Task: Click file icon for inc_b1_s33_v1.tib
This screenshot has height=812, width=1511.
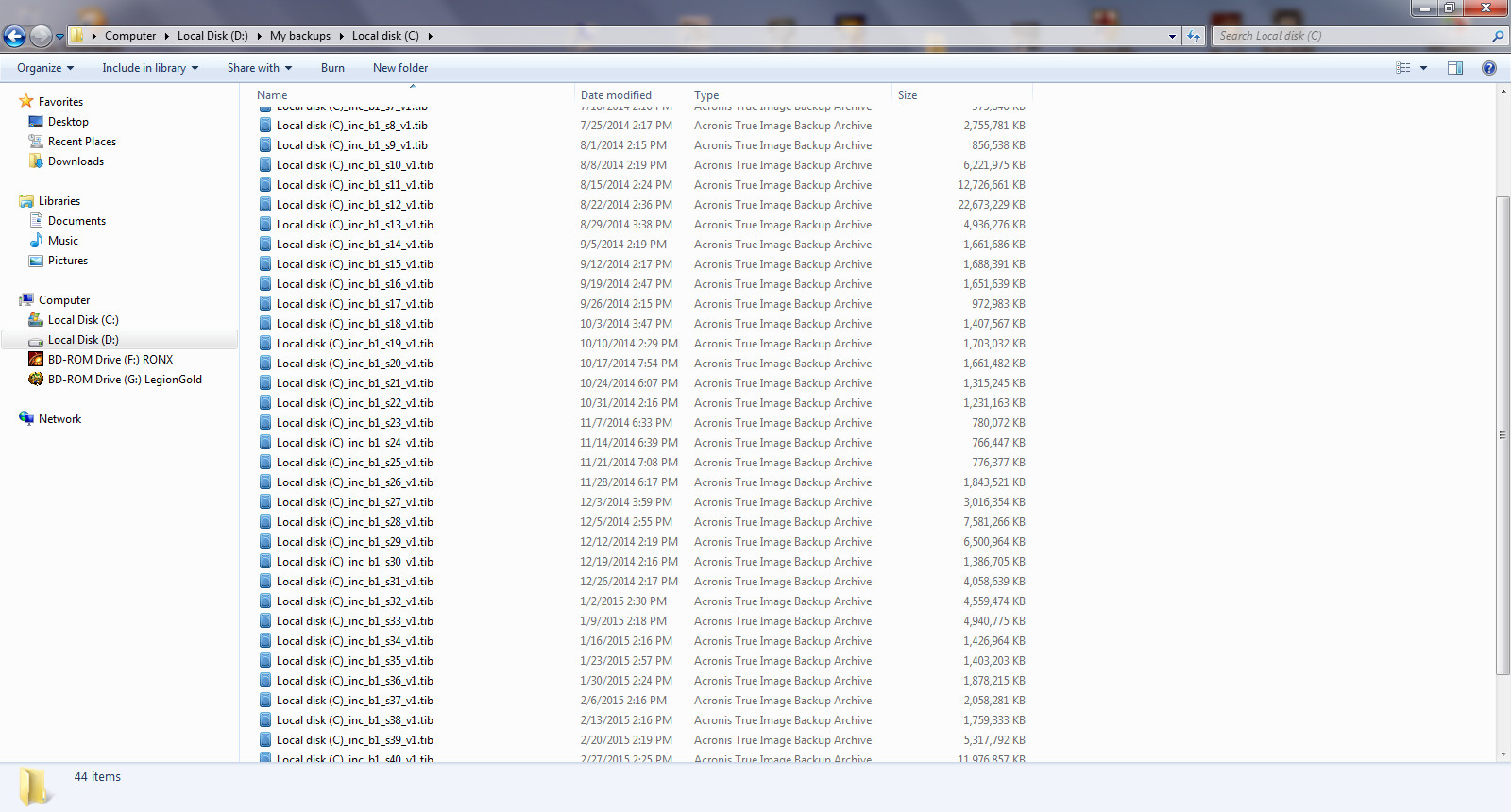Action: (265, 621)
